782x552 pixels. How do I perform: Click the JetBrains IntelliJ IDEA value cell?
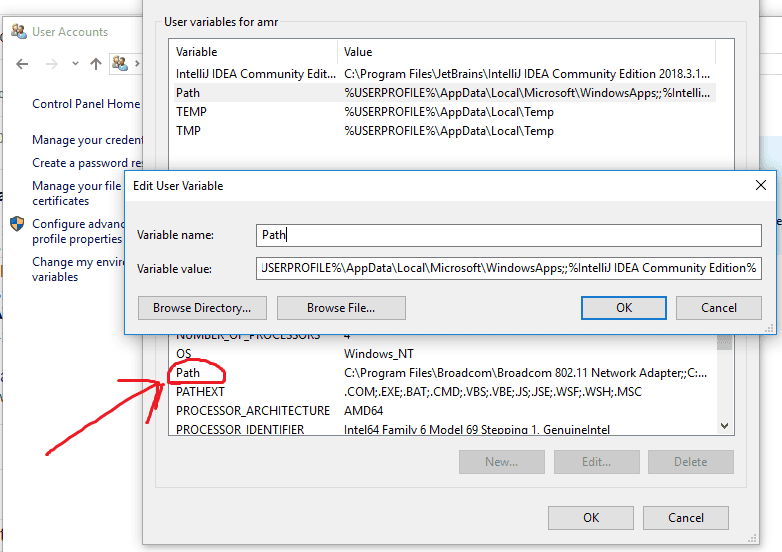[527, 74]
